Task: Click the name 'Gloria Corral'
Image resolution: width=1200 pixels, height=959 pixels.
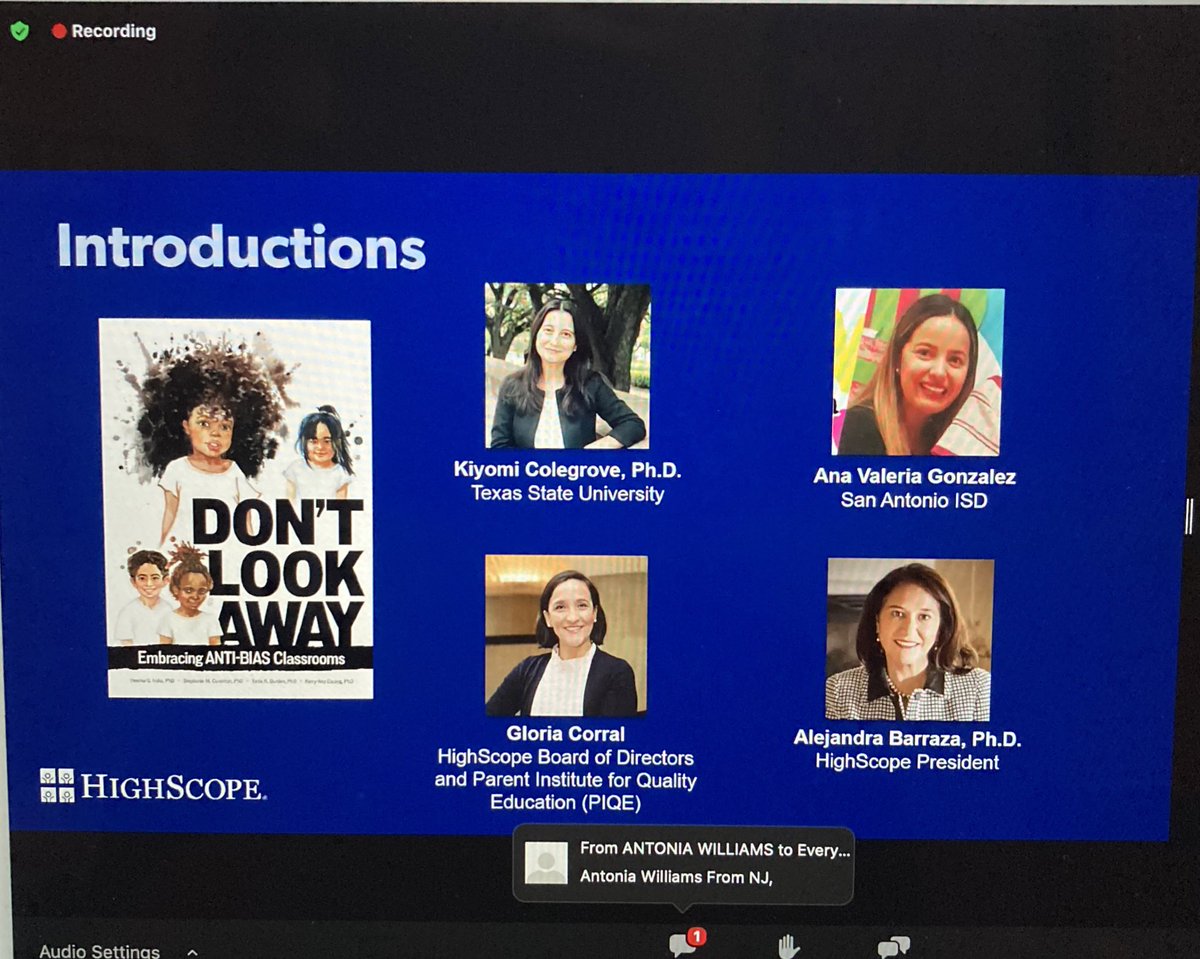Action: pyautogui.click(x=566, y=734)
